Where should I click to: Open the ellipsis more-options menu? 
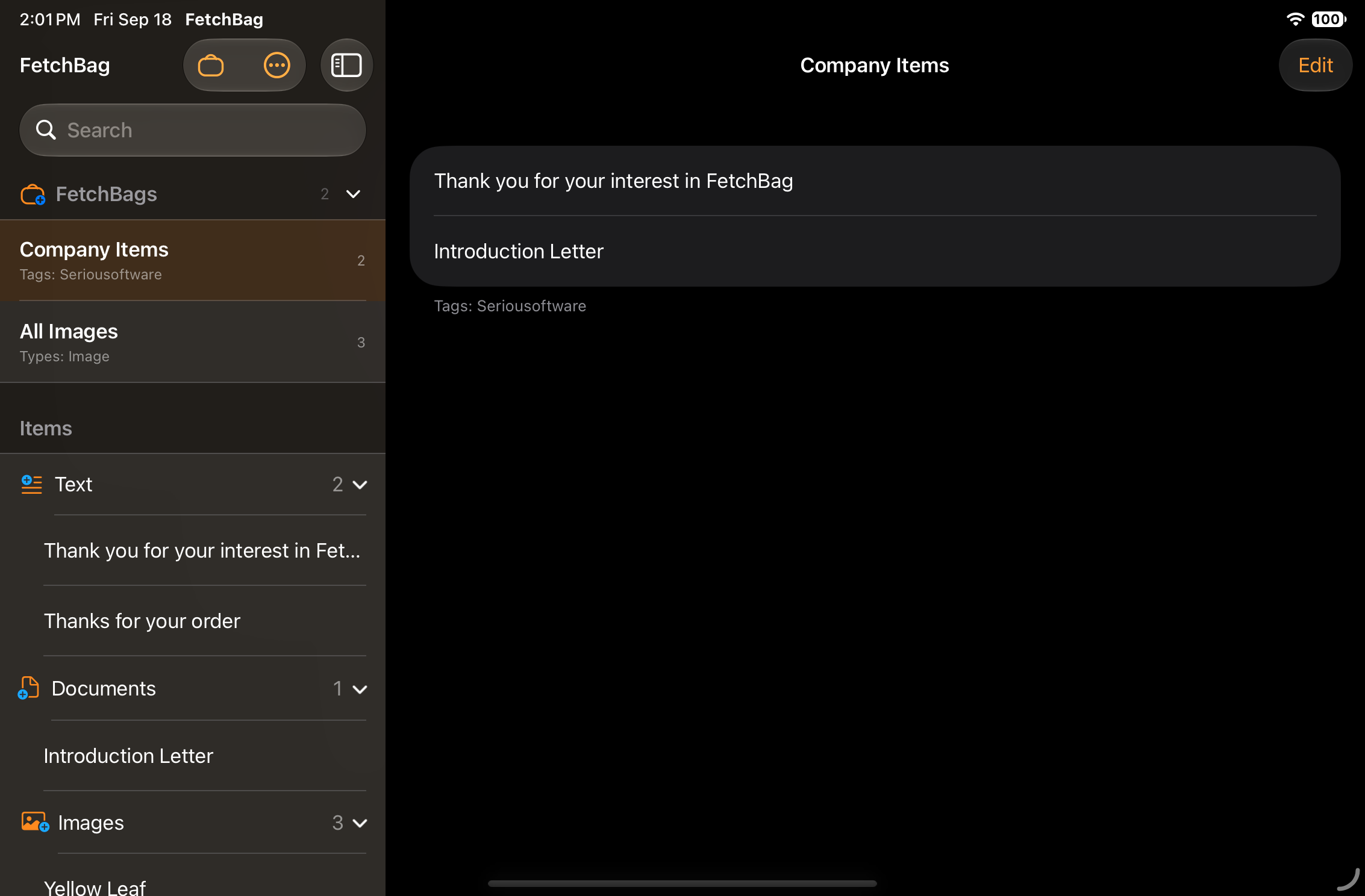click(277, 65)
